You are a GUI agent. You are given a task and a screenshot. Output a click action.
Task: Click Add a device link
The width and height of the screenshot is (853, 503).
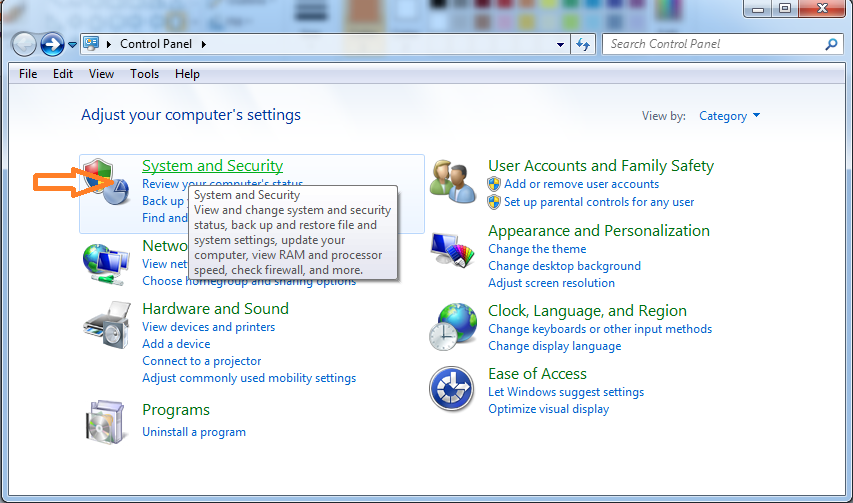point(176,344)
